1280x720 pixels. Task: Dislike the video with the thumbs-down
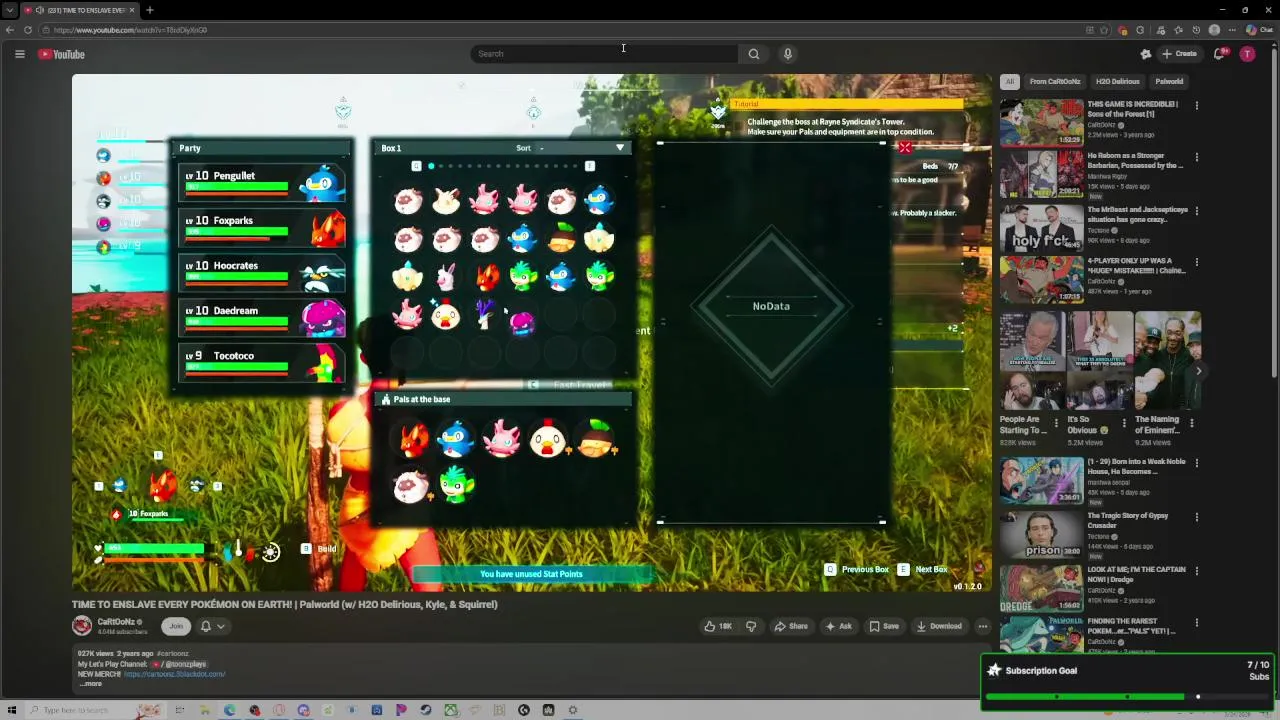pyautogui.click(x=751, y=626)
